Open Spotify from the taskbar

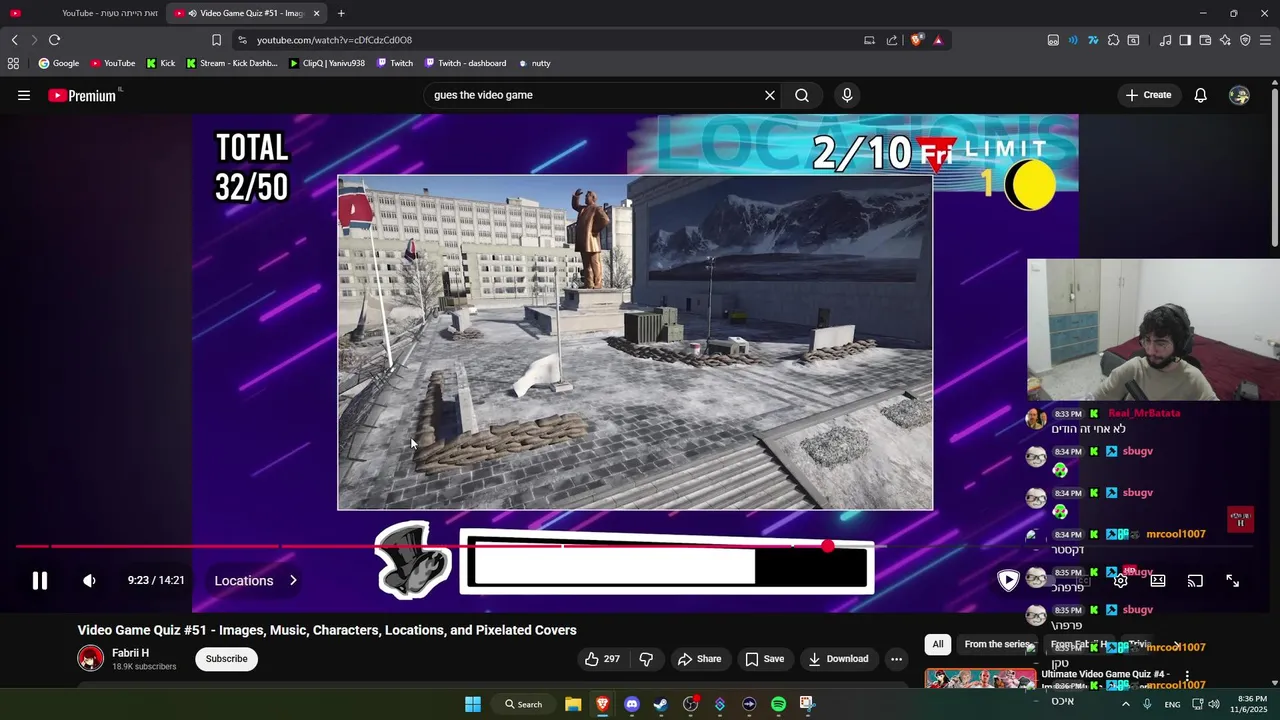pos(778,704)
